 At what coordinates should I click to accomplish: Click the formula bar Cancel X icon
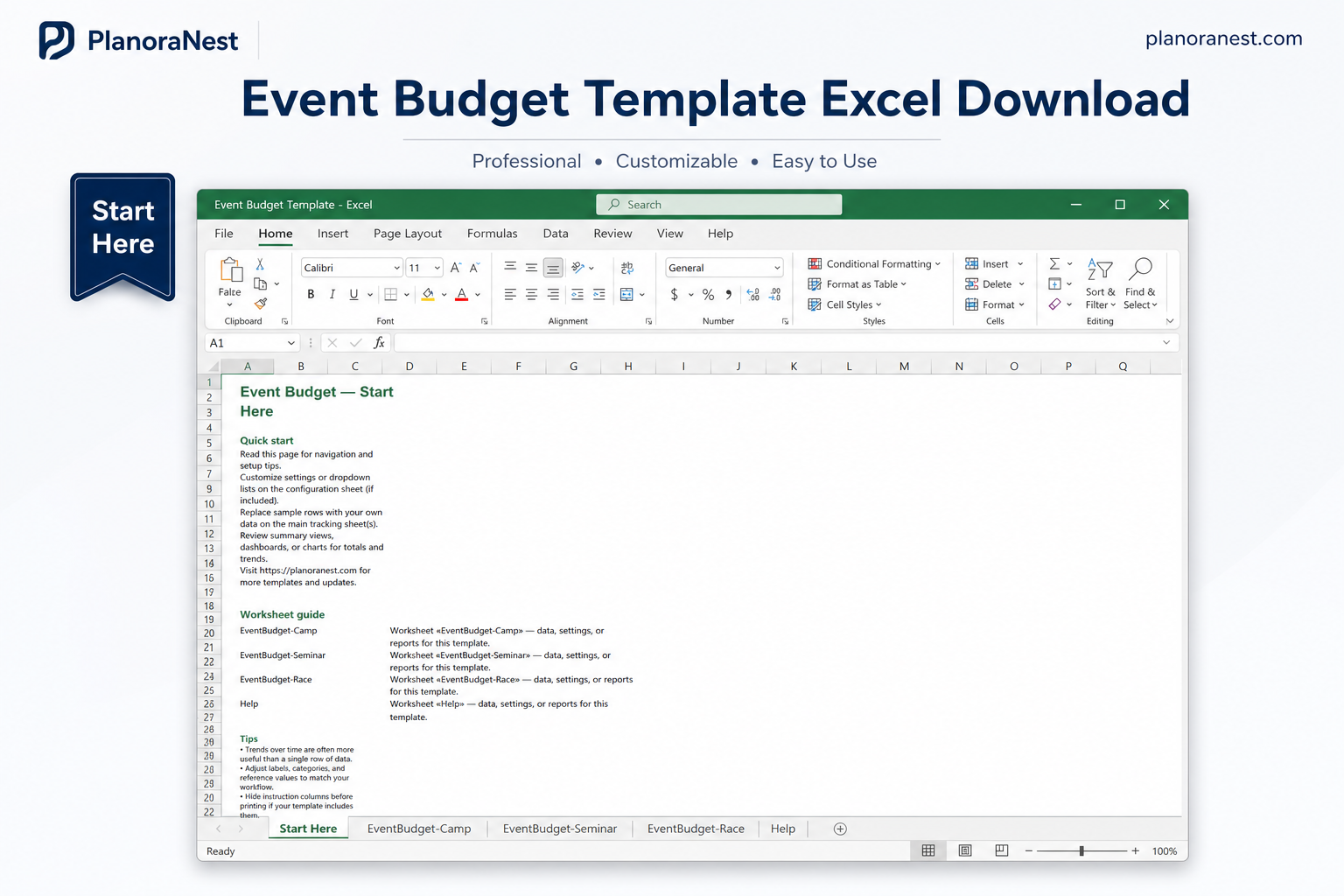[332, 343]
